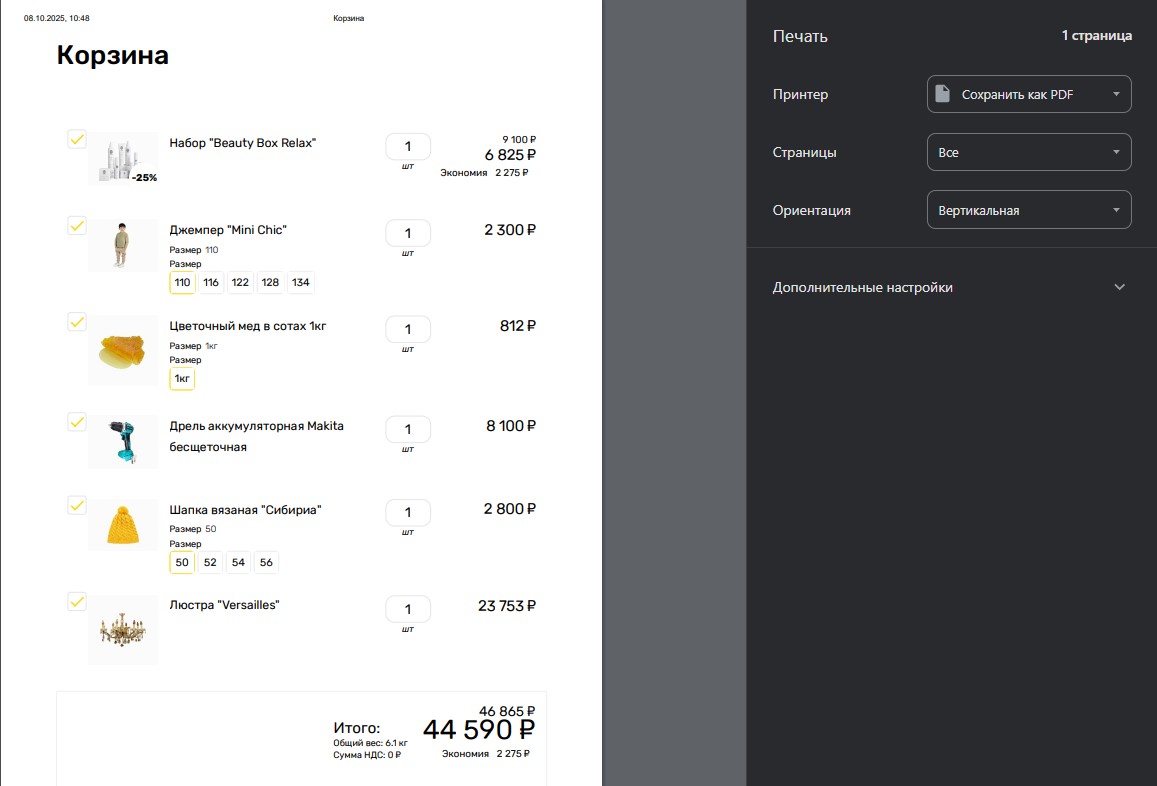
Task: Click the PDF document icon in printer field
Action: (x=941, y=94)
